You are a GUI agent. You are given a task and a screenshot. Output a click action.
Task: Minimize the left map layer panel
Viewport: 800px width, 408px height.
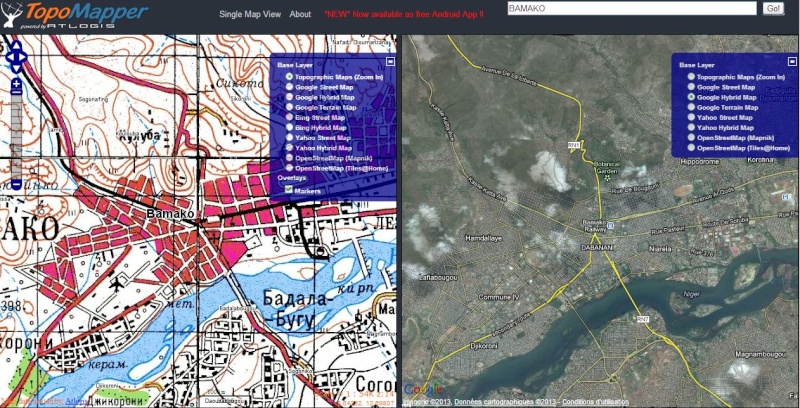pyautogui.click(x=390, y=62)
